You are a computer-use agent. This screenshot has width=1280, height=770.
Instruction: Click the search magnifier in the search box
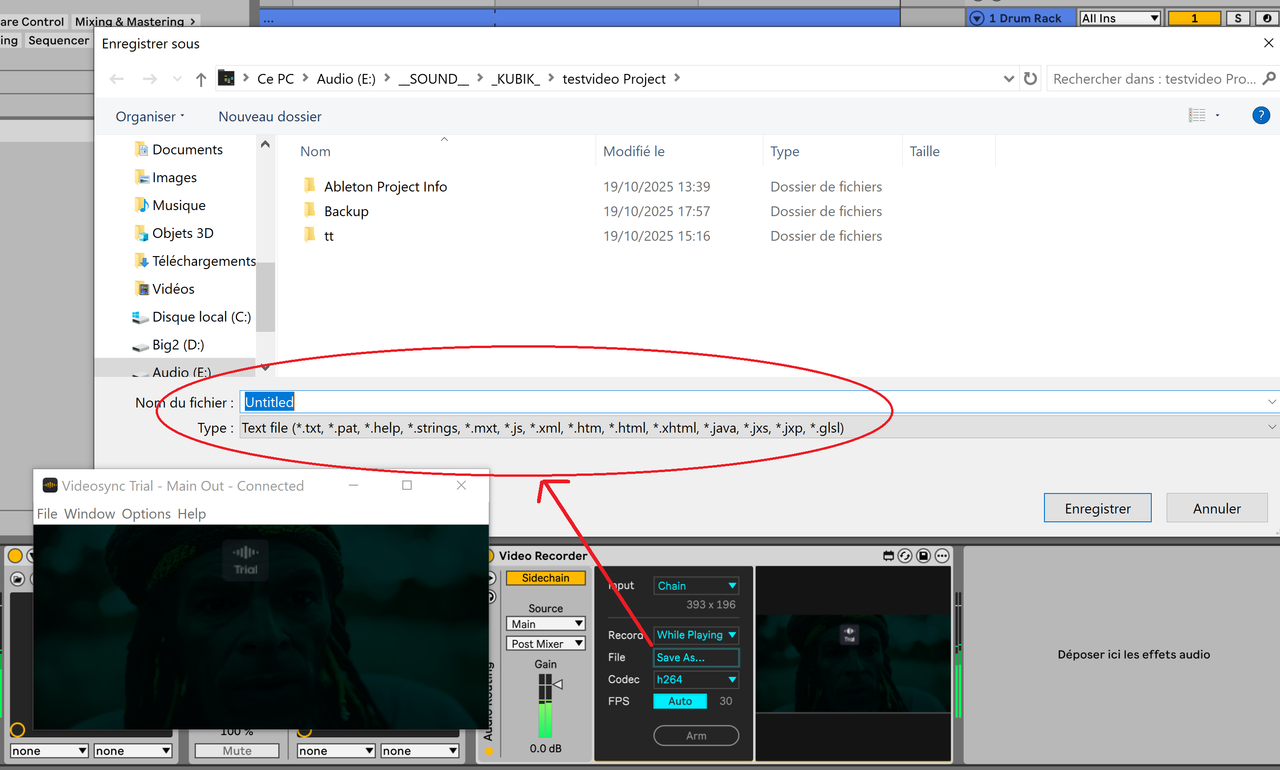1270,79
